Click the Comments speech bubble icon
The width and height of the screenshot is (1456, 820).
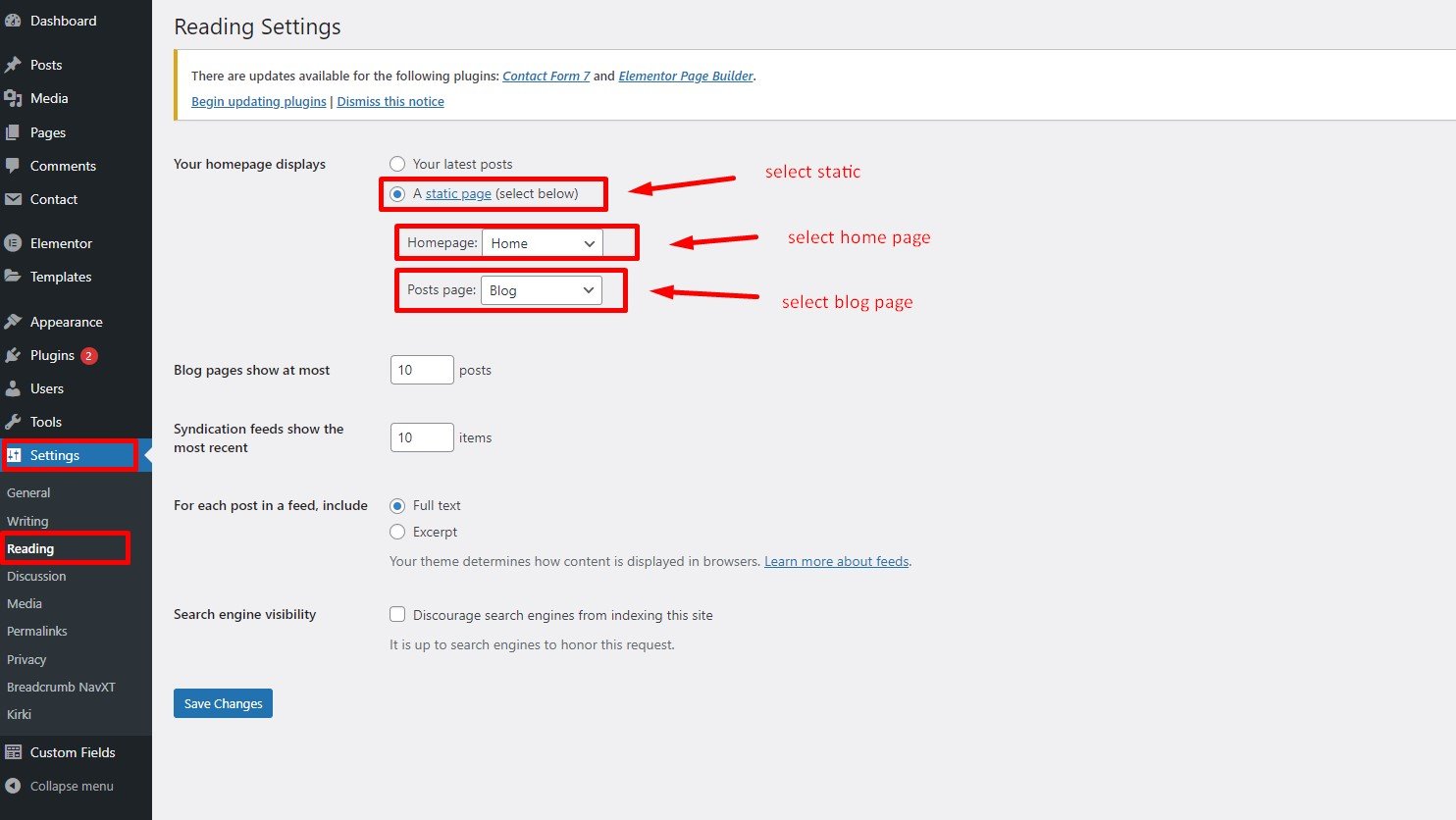(x=13, y=166)
